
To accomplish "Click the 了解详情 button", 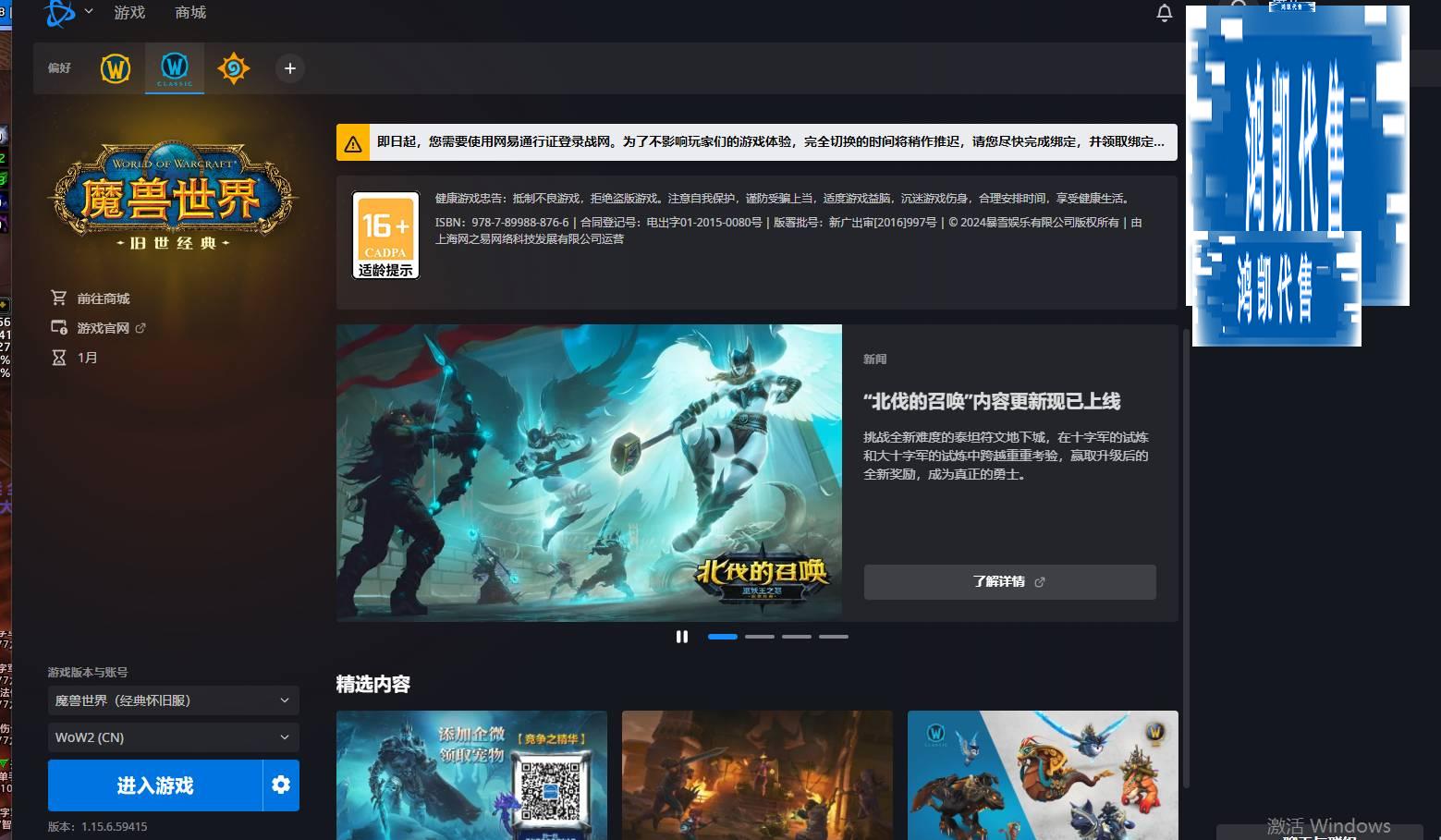I will (x=1009, y=582).
